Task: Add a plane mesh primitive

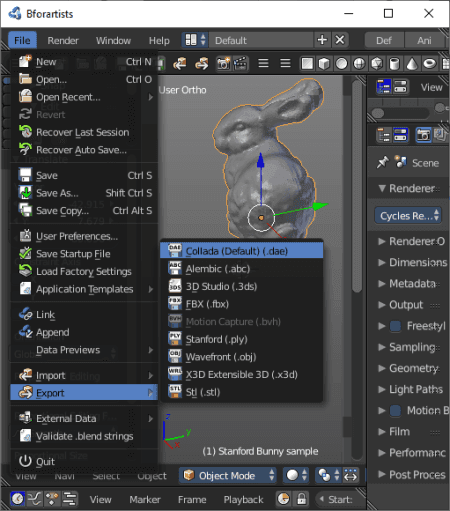Action: [307, 63]
